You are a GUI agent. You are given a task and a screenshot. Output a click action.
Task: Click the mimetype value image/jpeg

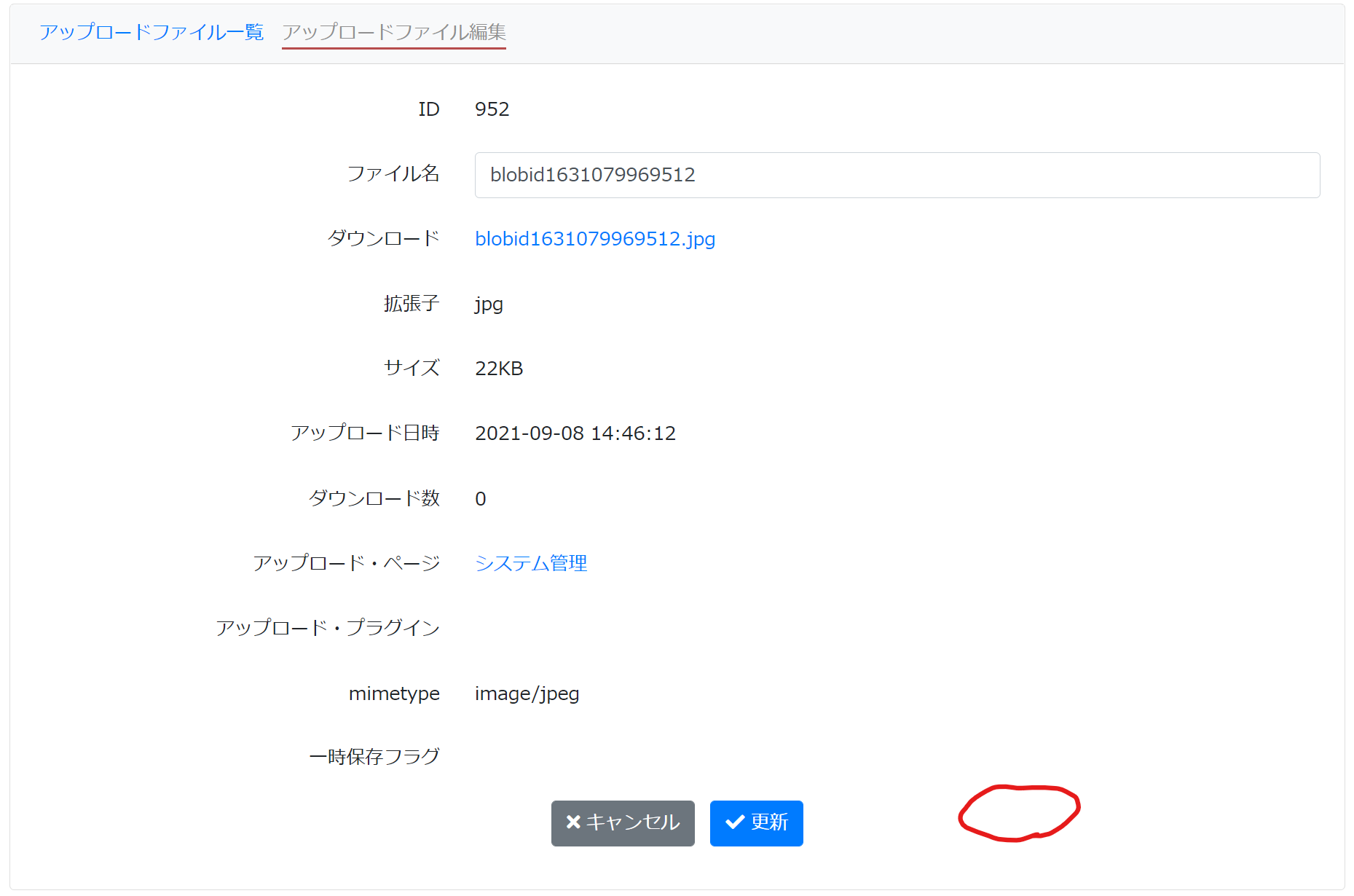click(526, 693)
